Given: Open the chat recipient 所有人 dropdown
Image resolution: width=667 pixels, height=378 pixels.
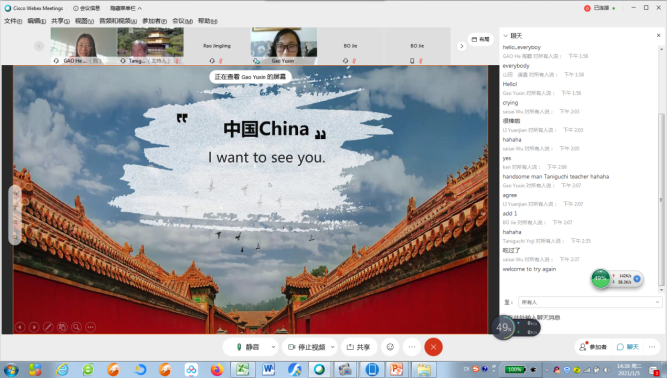Looking at the screenshot, I should [590, 302].
